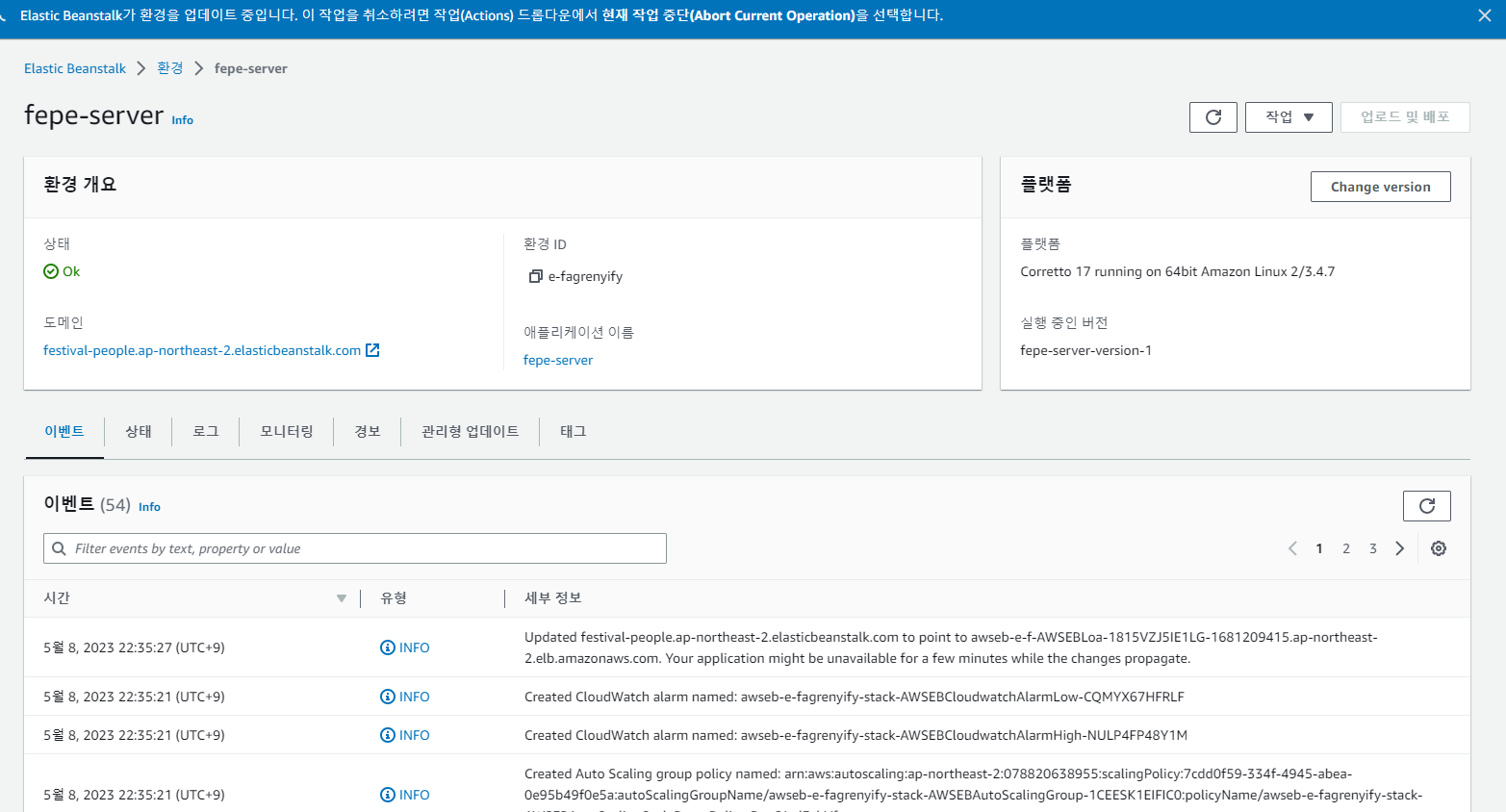Click INFO icon on 22:35:27 event
The width and height of the screenshot is (1506, 812).
pyautogui.click(x=388, y=647)
